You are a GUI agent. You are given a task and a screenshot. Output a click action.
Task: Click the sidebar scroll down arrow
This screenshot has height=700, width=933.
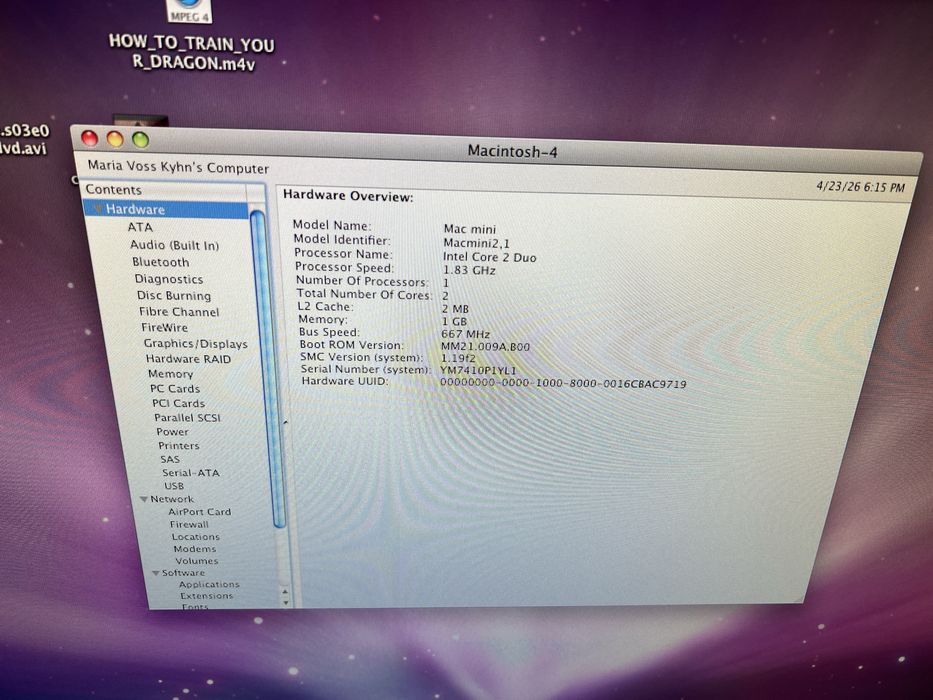click(x=286, y=602)
